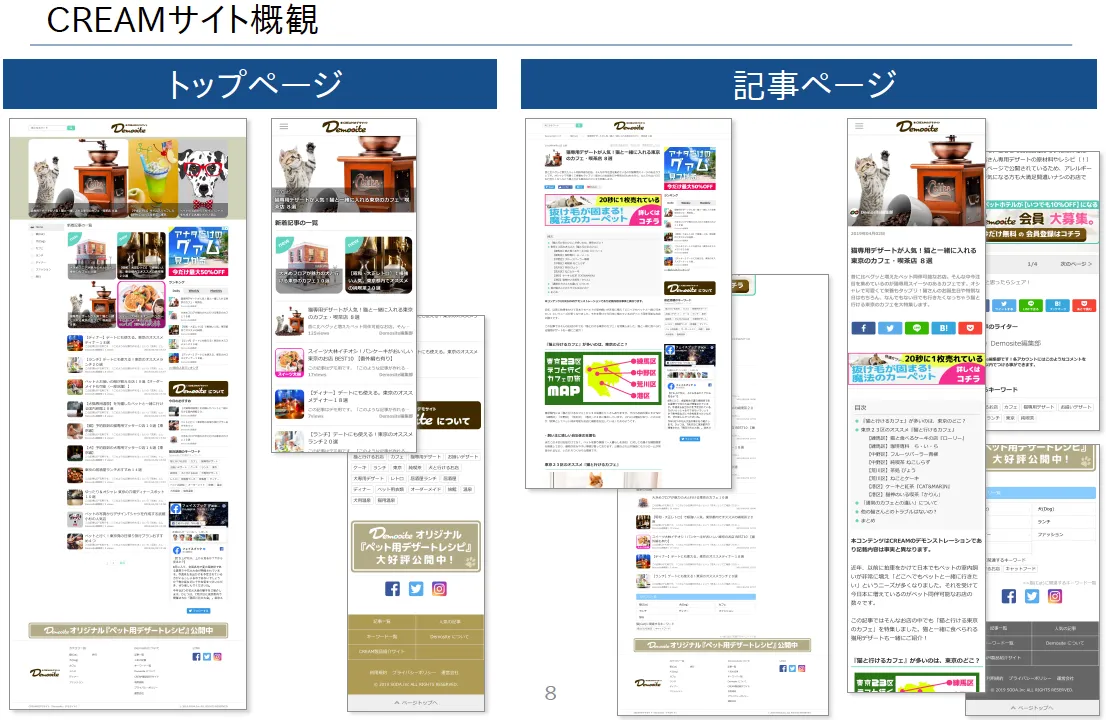This screenshot has height=720, width=1106.
Task: Share via Twitter button below mobile article intro
Action: [890, 328]
